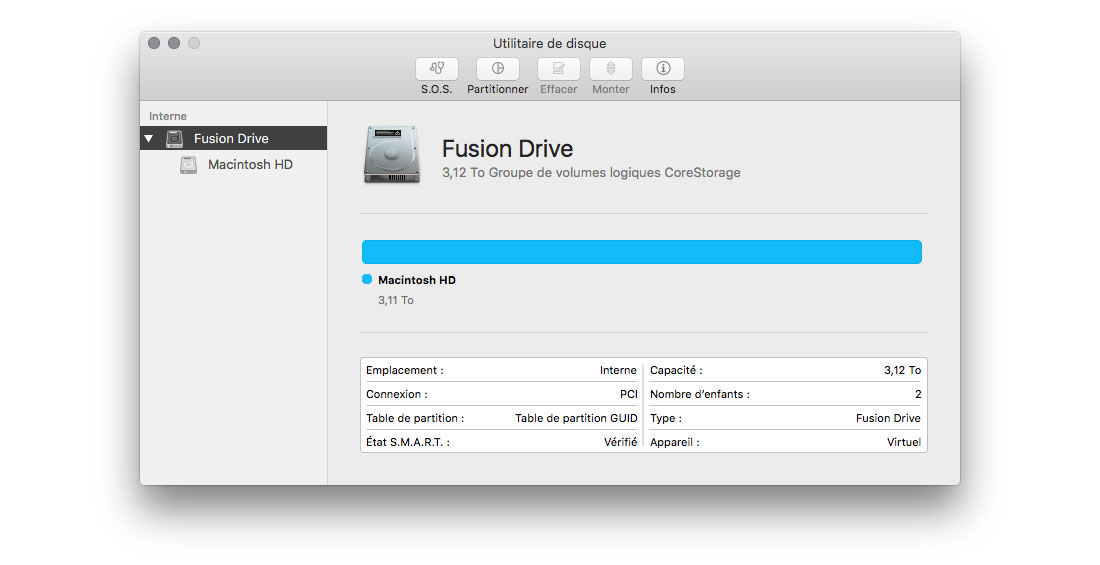
Task: Click the État S.M.A.R.T. value Vérifié
Action: 620,441
